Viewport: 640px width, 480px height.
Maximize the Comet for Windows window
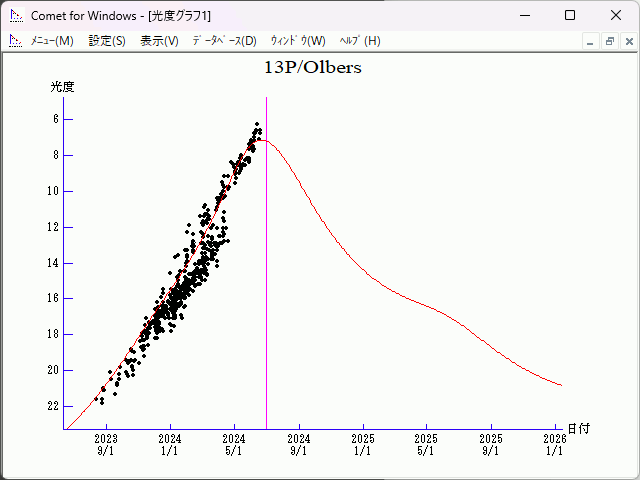[x=570, y=16]
